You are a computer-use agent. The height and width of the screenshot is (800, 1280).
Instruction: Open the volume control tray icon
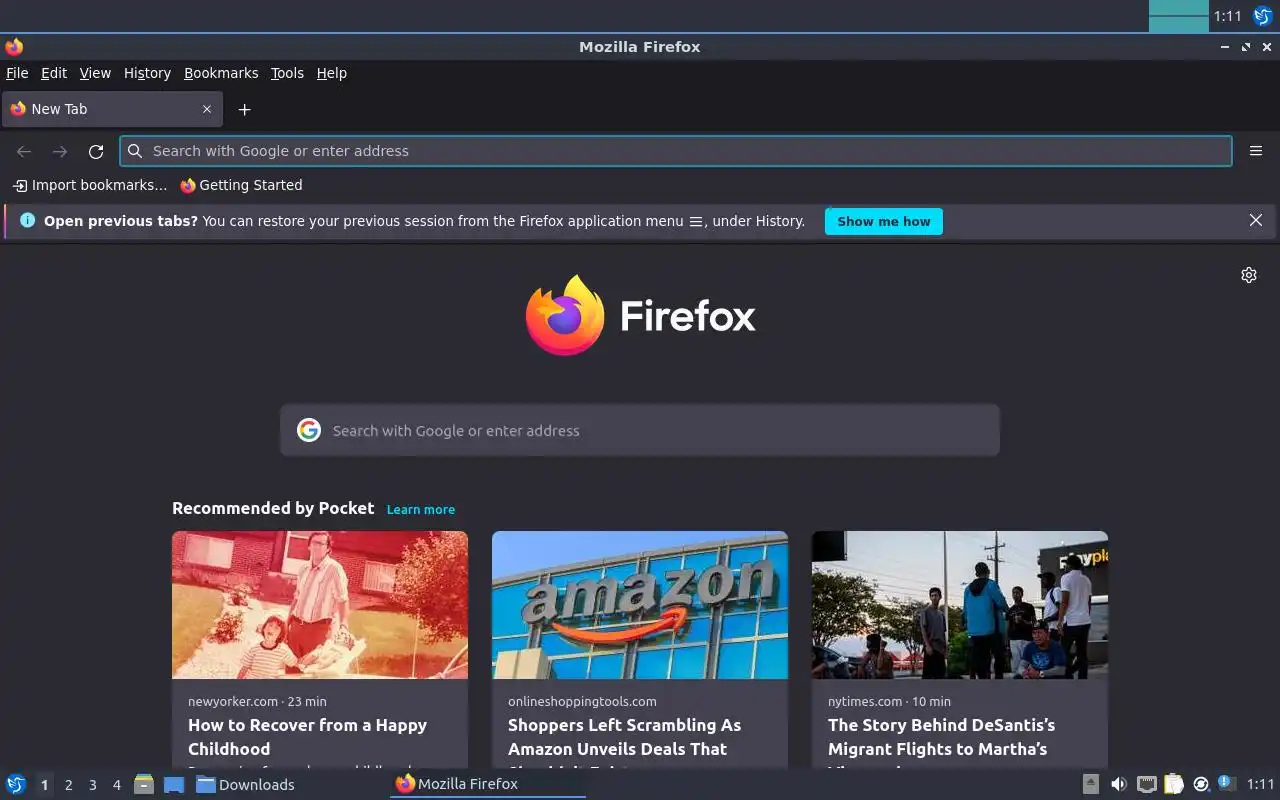click(x=1119, y=784)
